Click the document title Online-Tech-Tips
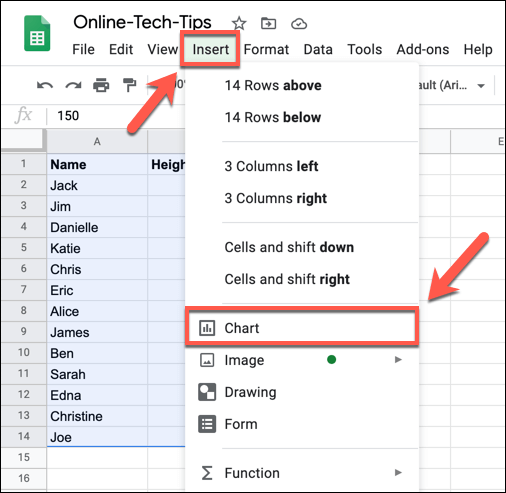506x493 pixels. (x=142, y=22)
